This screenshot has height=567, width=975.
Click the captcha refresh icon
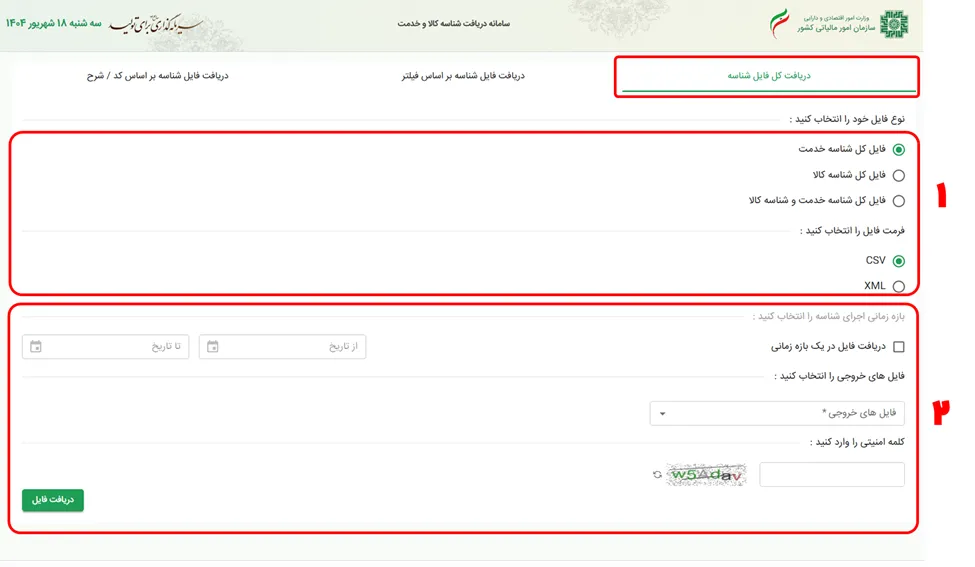[x=657, y=474]
